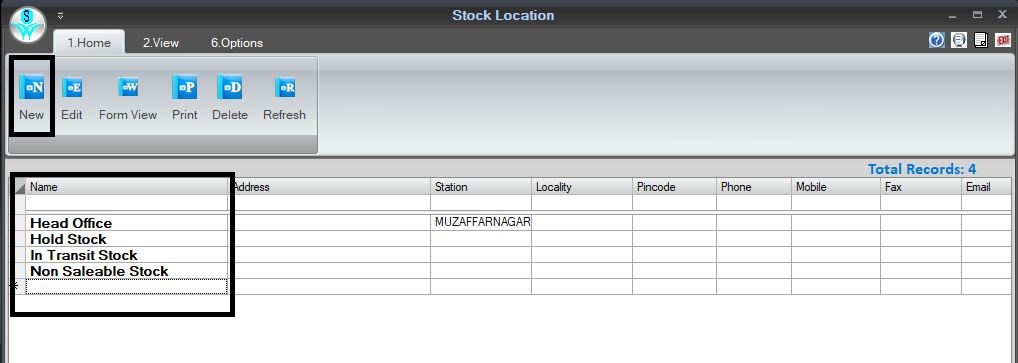Click the Edit toolbar icon

(72, 87)
